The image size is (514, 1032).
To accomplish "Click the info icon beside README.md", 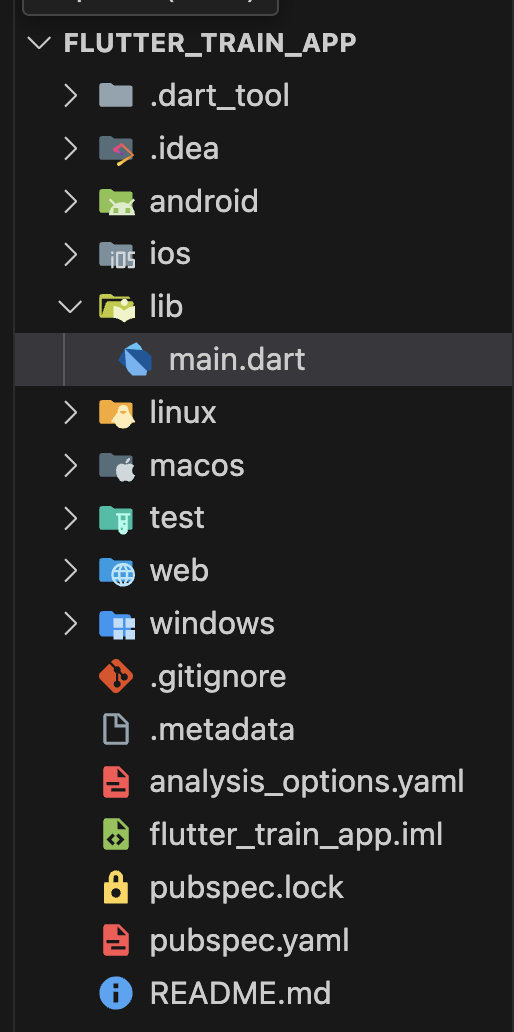I will click(x=116, y=993).
